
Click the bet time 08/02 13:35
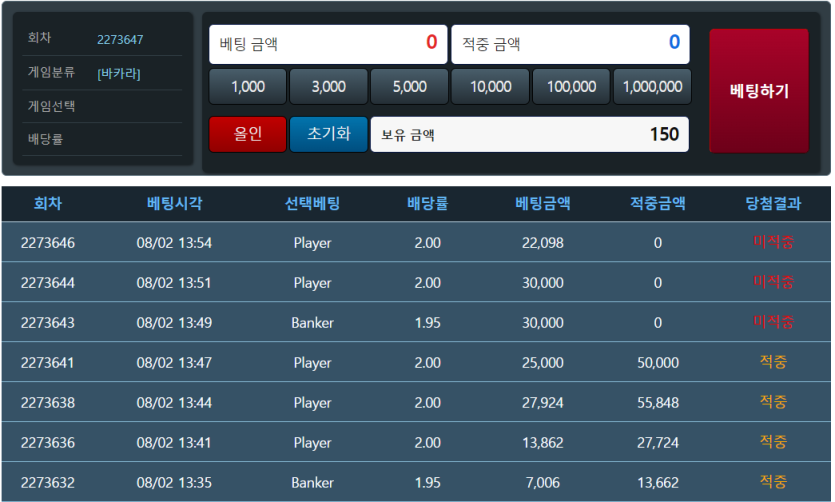[x=174, y=482]
